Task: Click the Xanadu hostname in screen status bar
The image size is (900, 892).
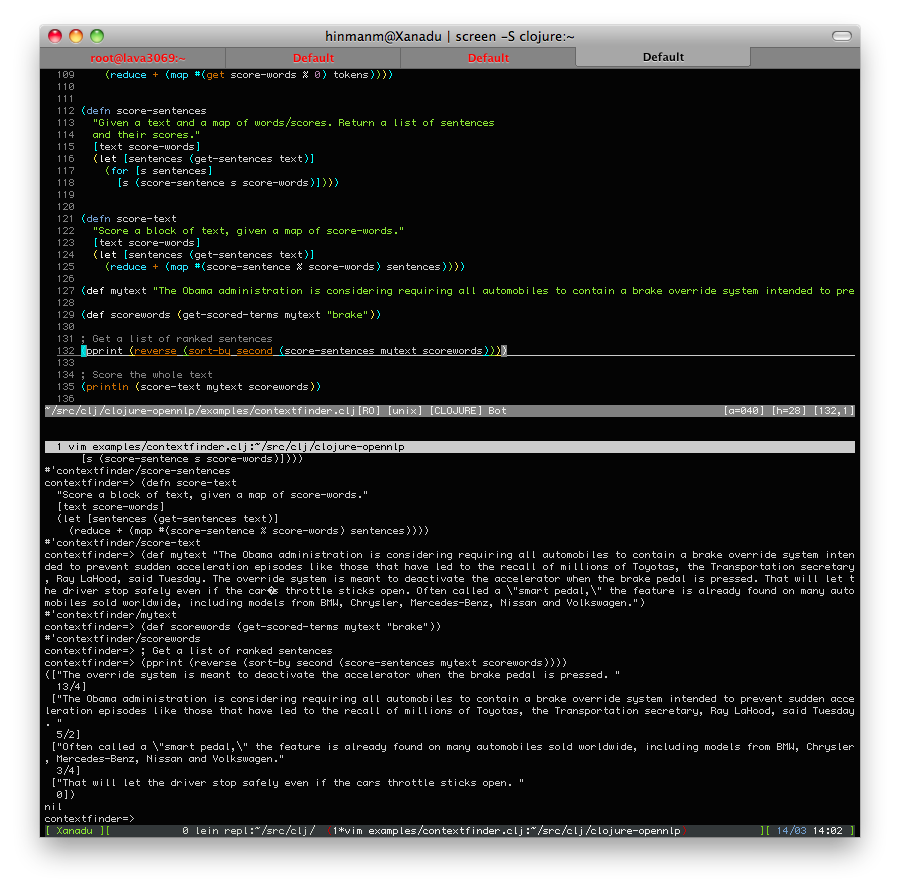Action: pyautogui.click(x=74, y=831)
